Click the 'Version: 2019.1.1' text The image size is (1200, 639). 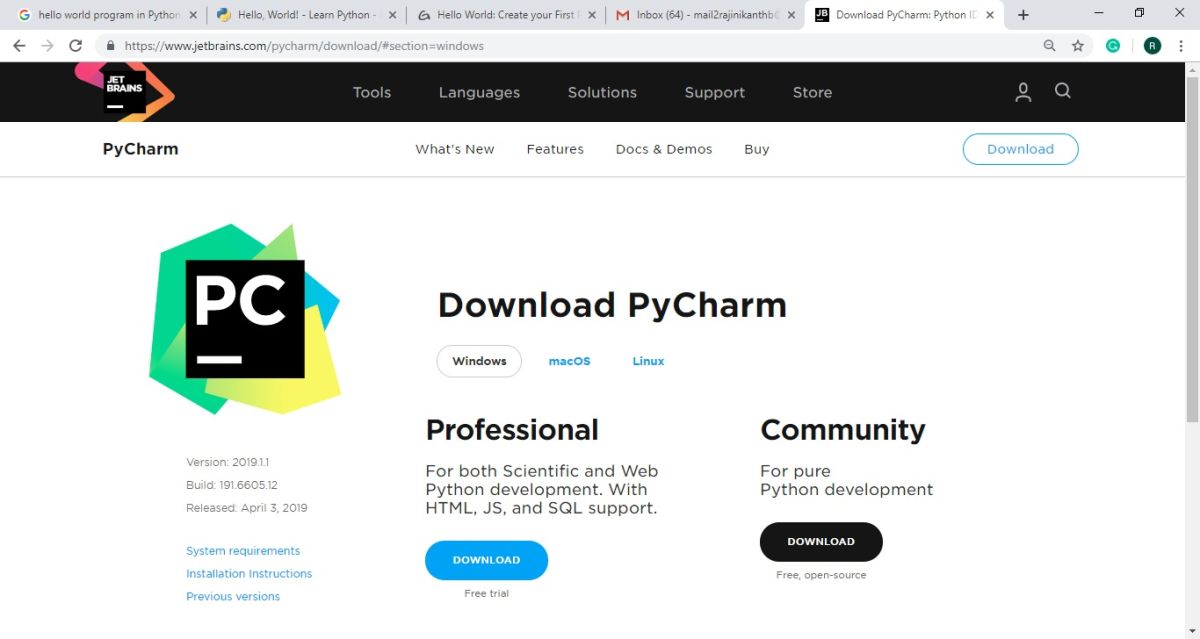tap(227, 463)
